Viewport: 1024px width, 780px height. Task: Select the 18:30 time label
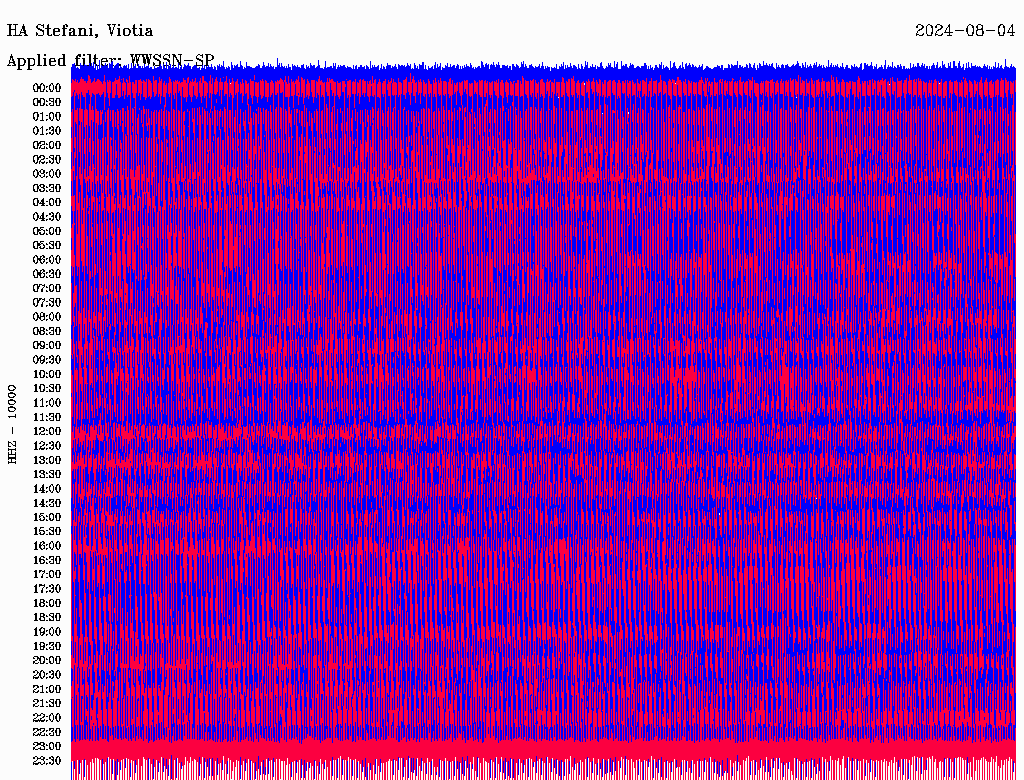tap(47, 617)
